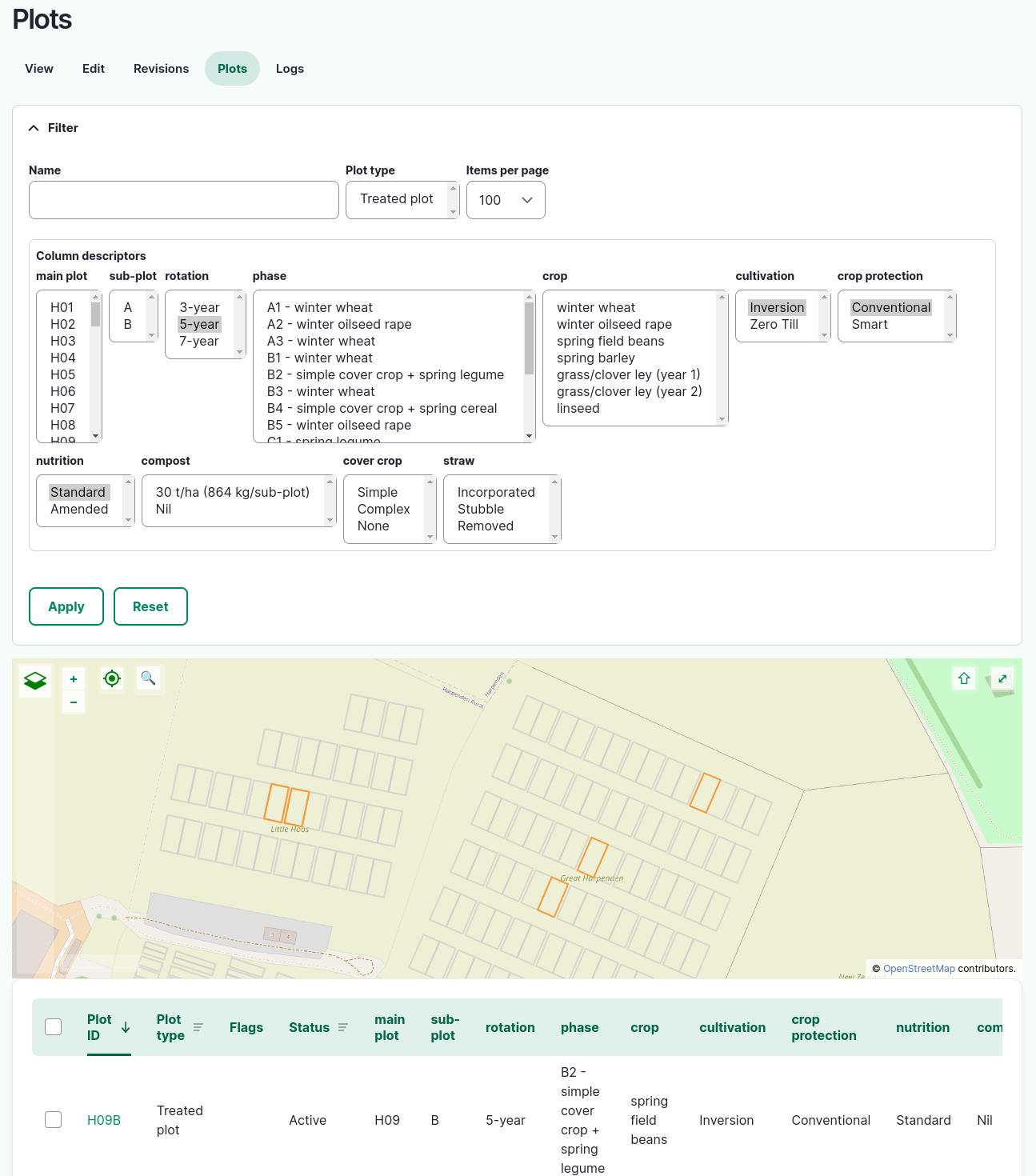Image resolution: width=1036 pixels, height=1176 pixels.
Task: Open the OpenStreetMap attribution link
Action: click(x=918, y=968)
